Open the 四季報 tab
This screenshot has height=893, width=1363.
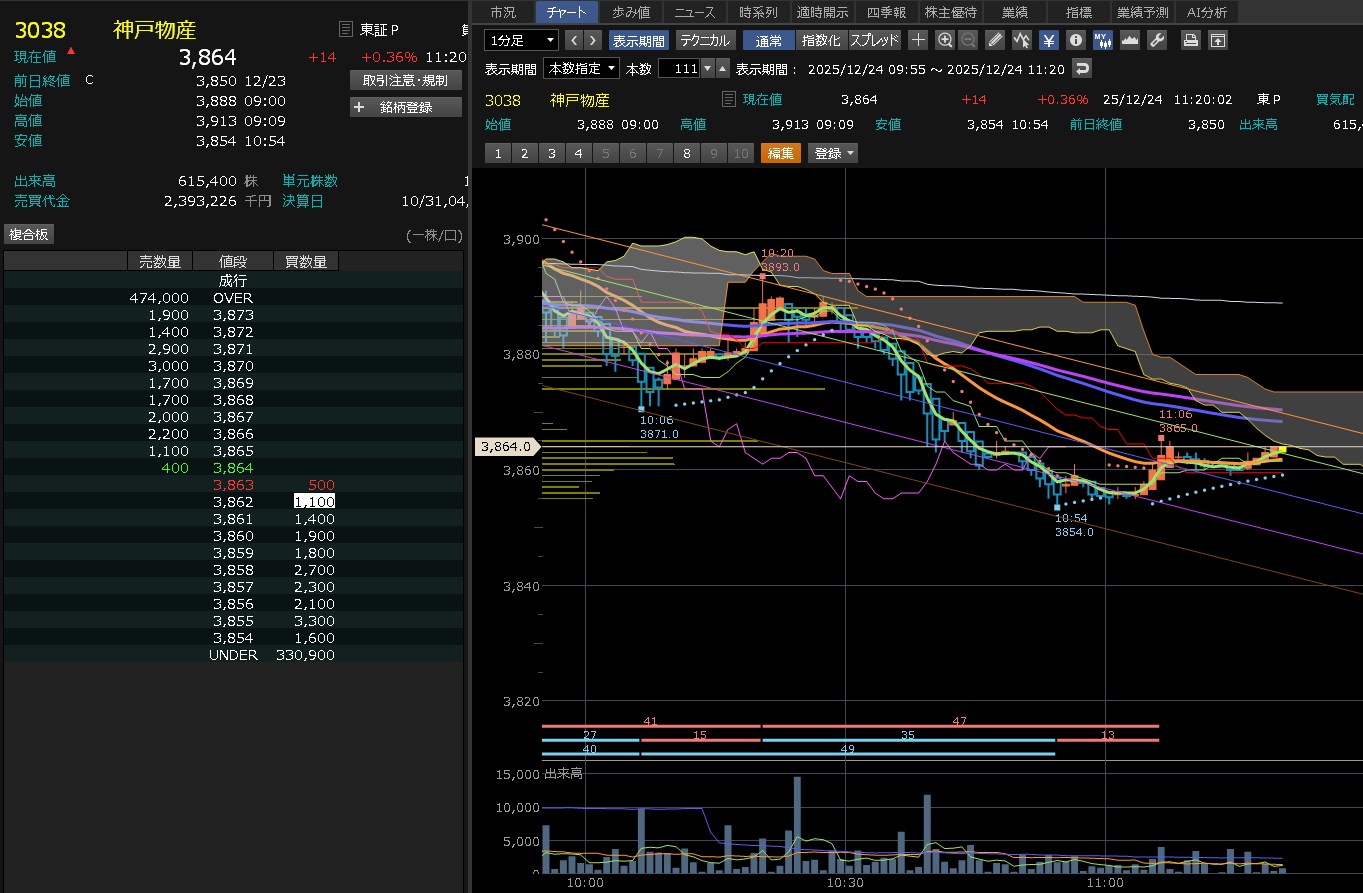point(886,12)
